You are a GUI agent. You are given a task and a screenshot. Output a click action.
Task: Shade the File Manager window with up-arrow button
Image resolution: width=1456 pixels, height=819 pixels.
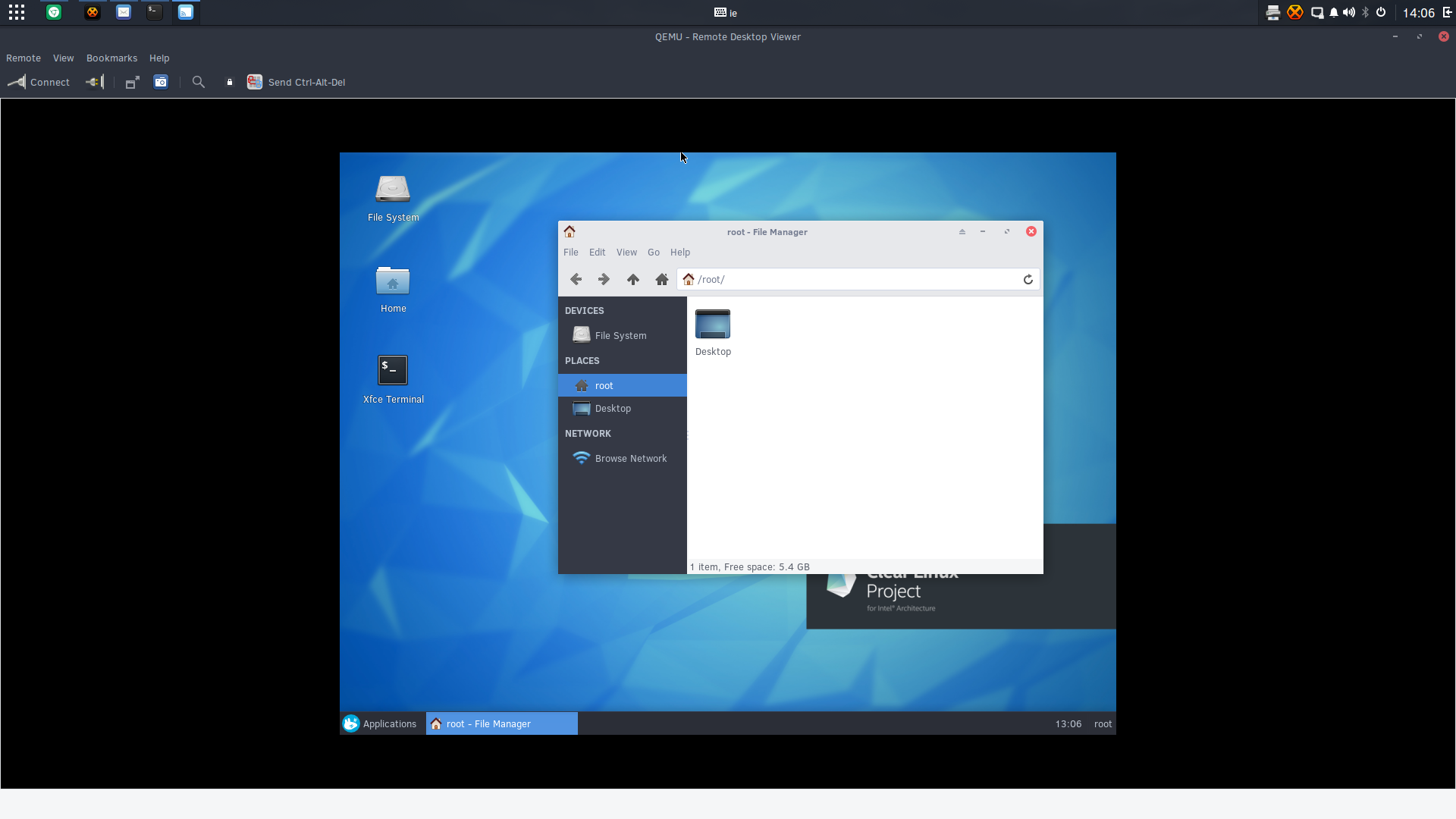[x=962, y=231]
